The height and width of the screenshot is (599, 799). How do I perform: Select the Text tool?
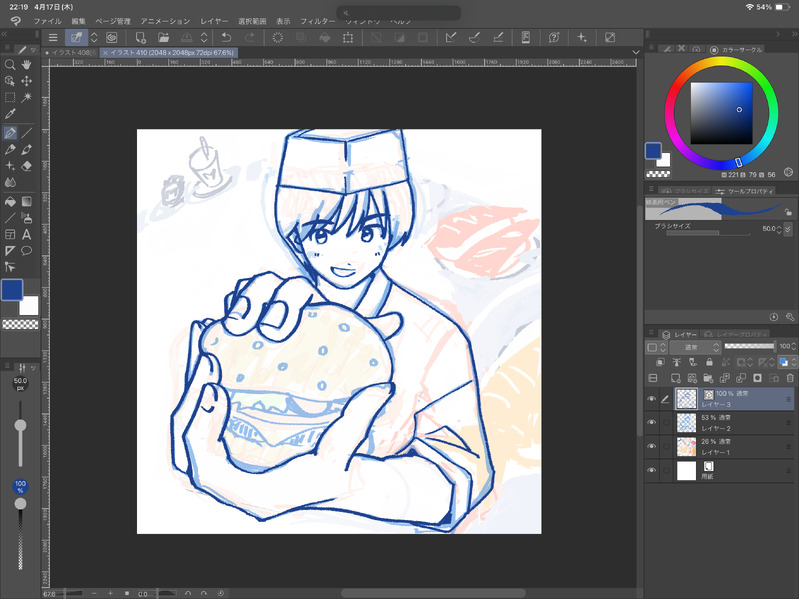pyautogui.click(x=26, y=234)
